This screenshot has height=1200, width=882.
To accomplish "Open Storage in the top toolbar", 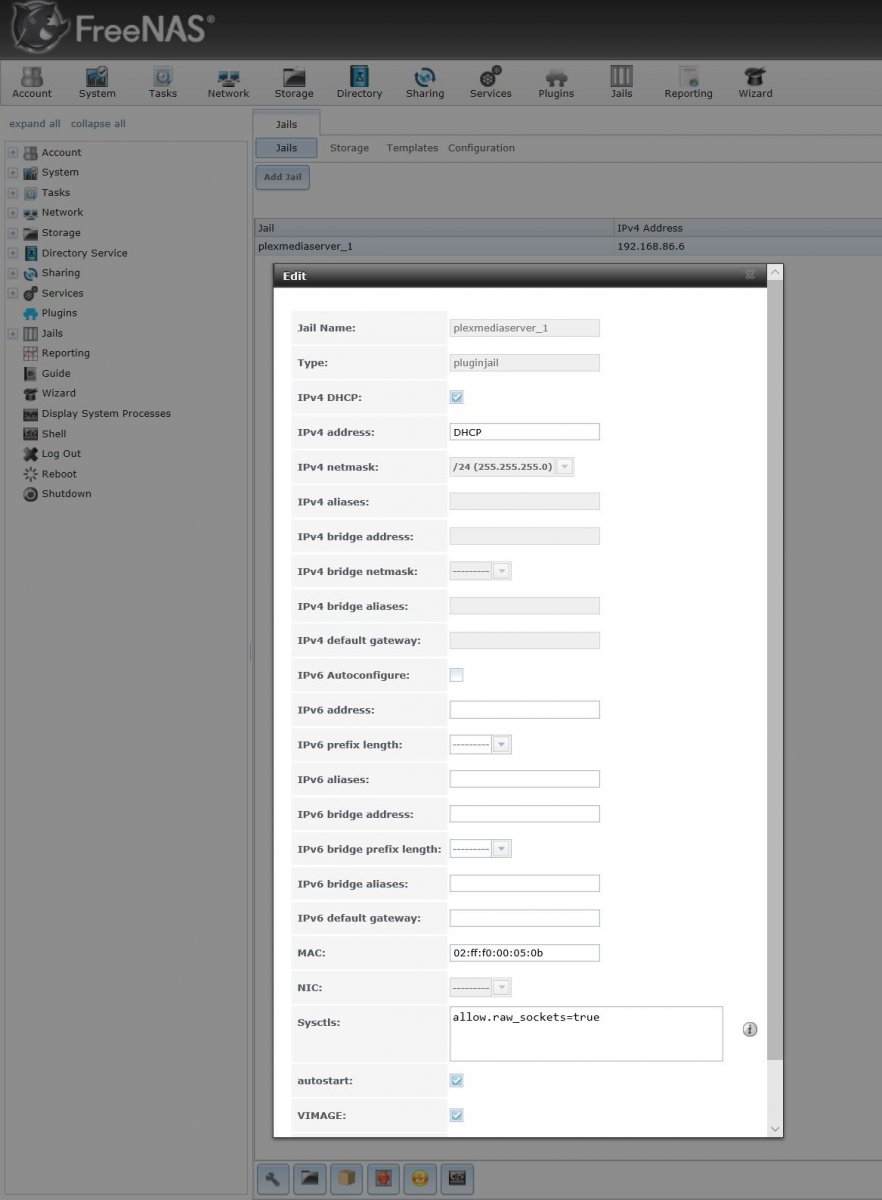I will tap(294, 83).
